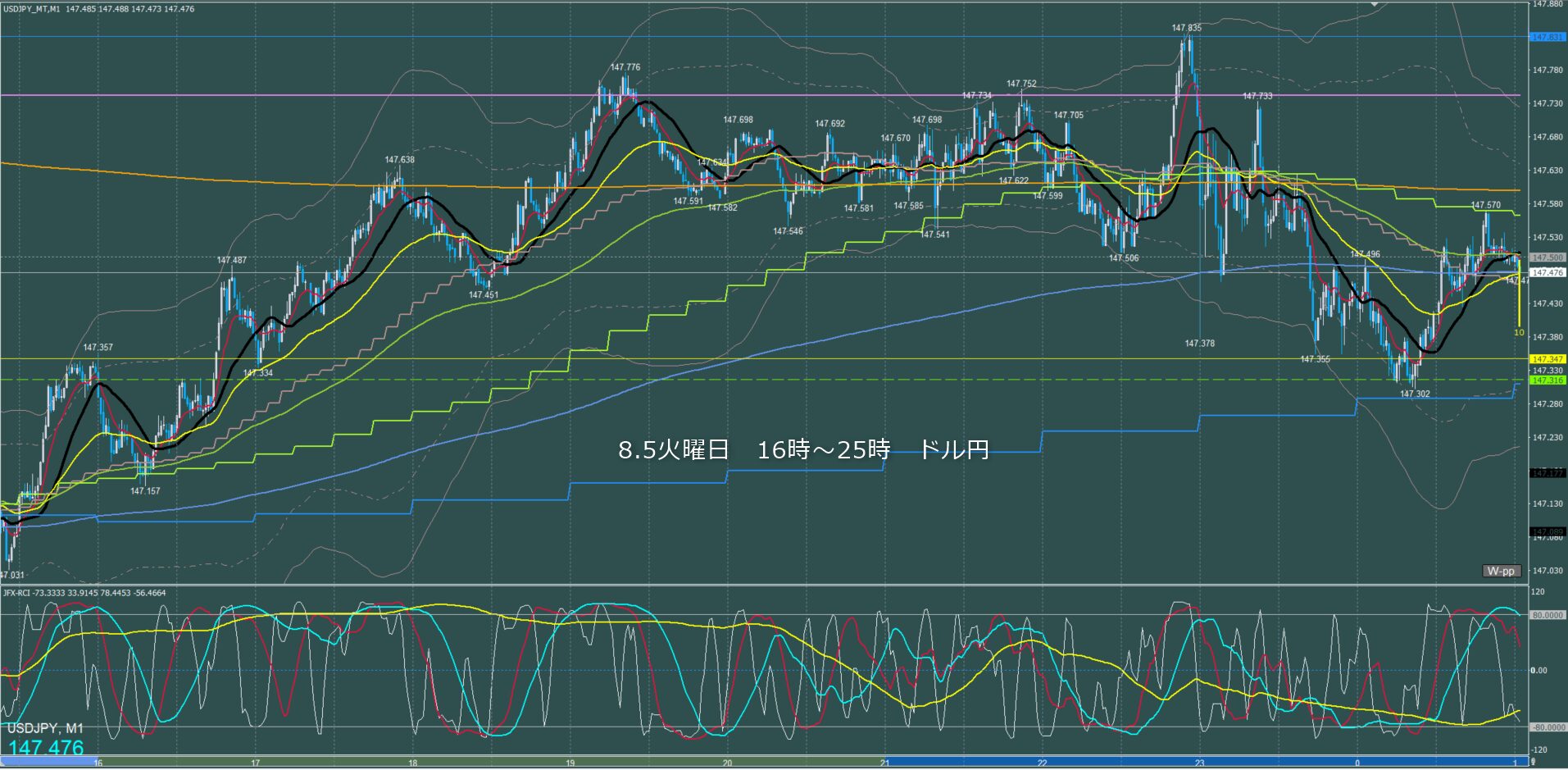The image size is (1568, 770).
Task: Click the 147.506 low price label
Action: [x=1124, y=258]
